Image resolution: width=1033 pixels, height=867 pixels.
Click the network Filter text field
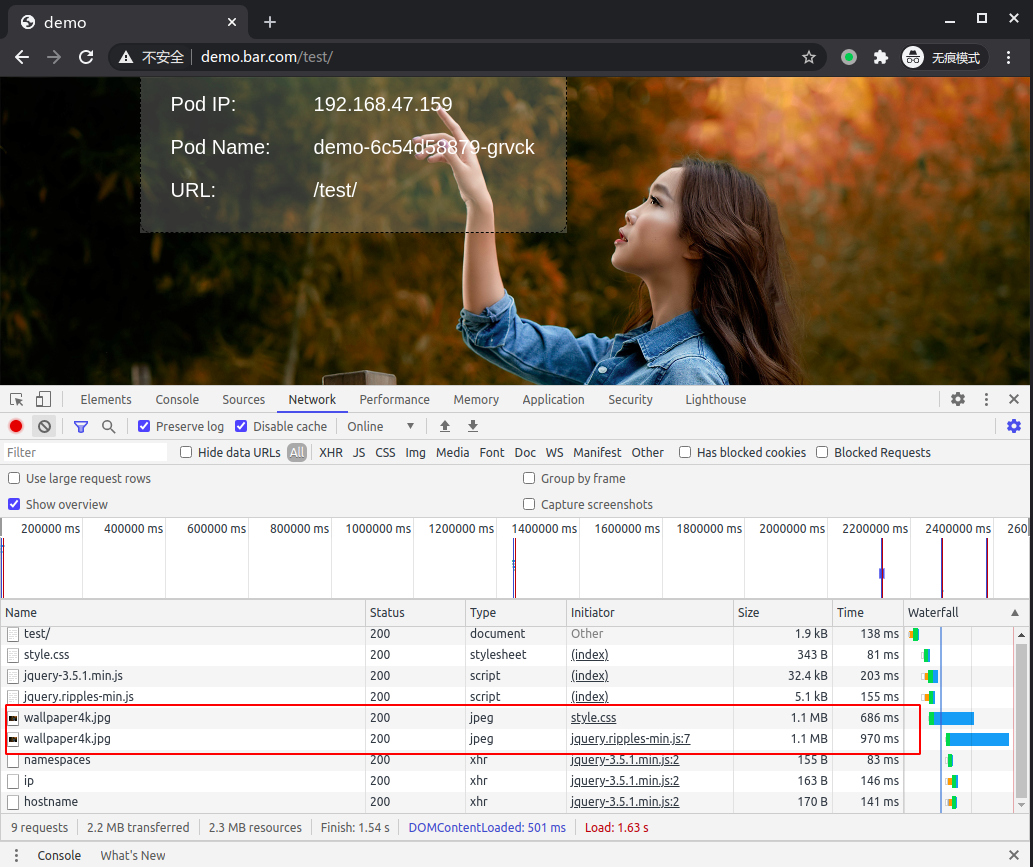pos(85,452)
